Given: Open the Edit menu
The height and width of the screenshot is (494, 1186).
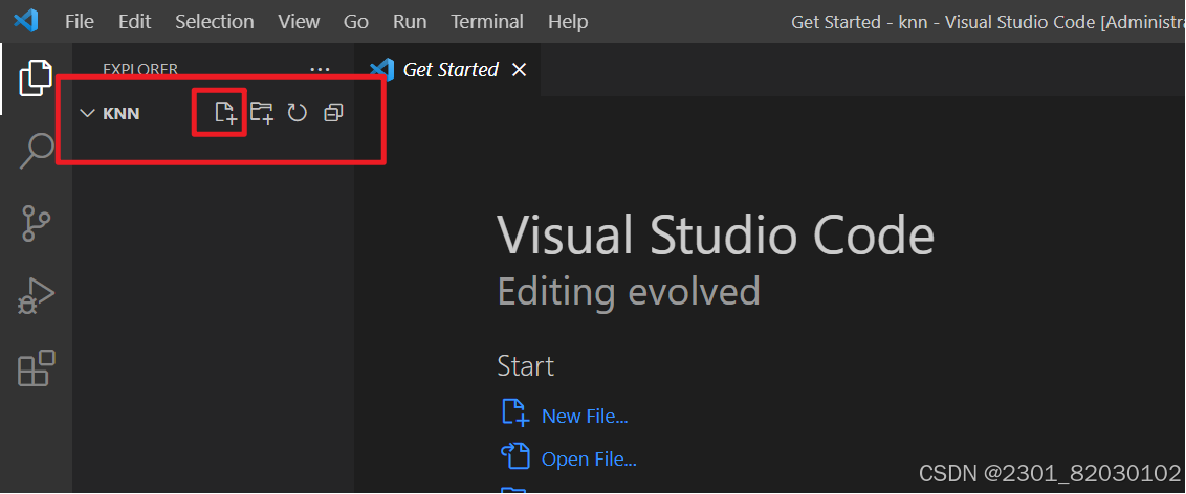Looking at the screenshot, I should point(135,21).
